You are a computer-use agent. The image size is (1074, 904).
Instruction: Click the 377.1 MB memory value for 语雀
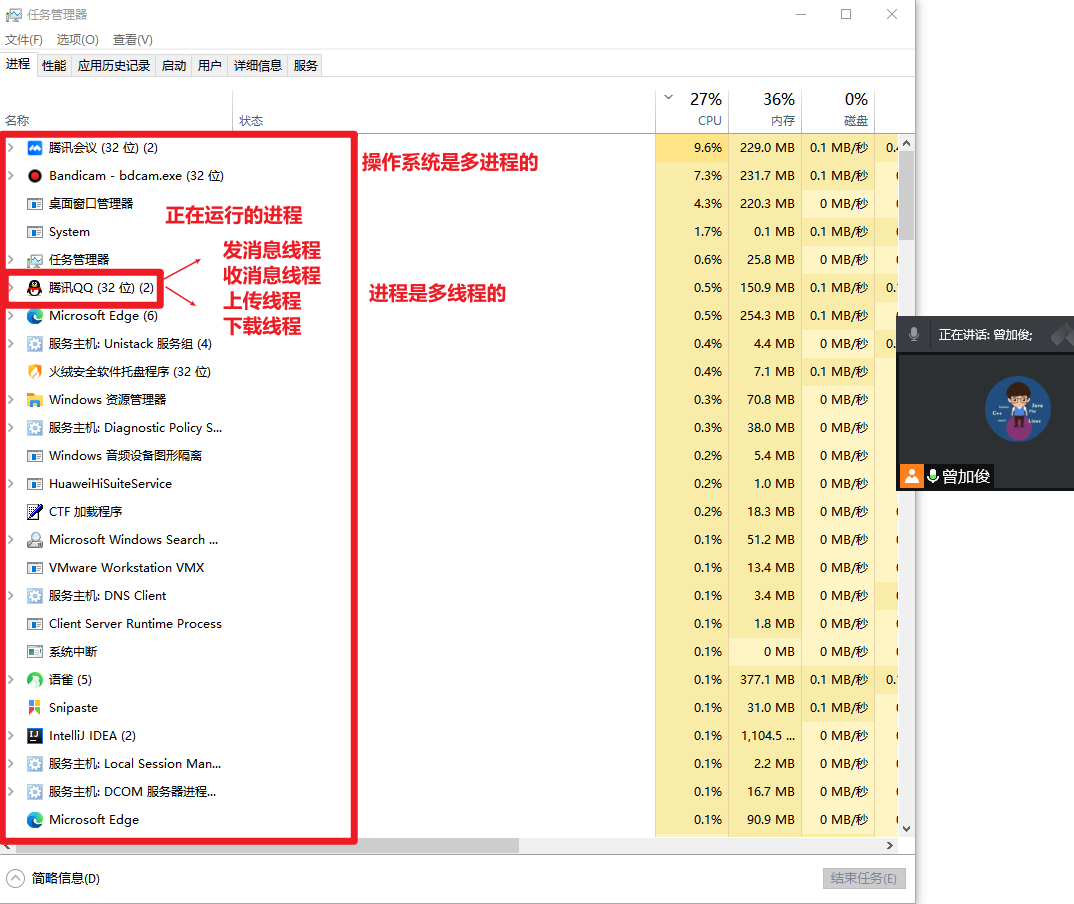tap(767, 680)
